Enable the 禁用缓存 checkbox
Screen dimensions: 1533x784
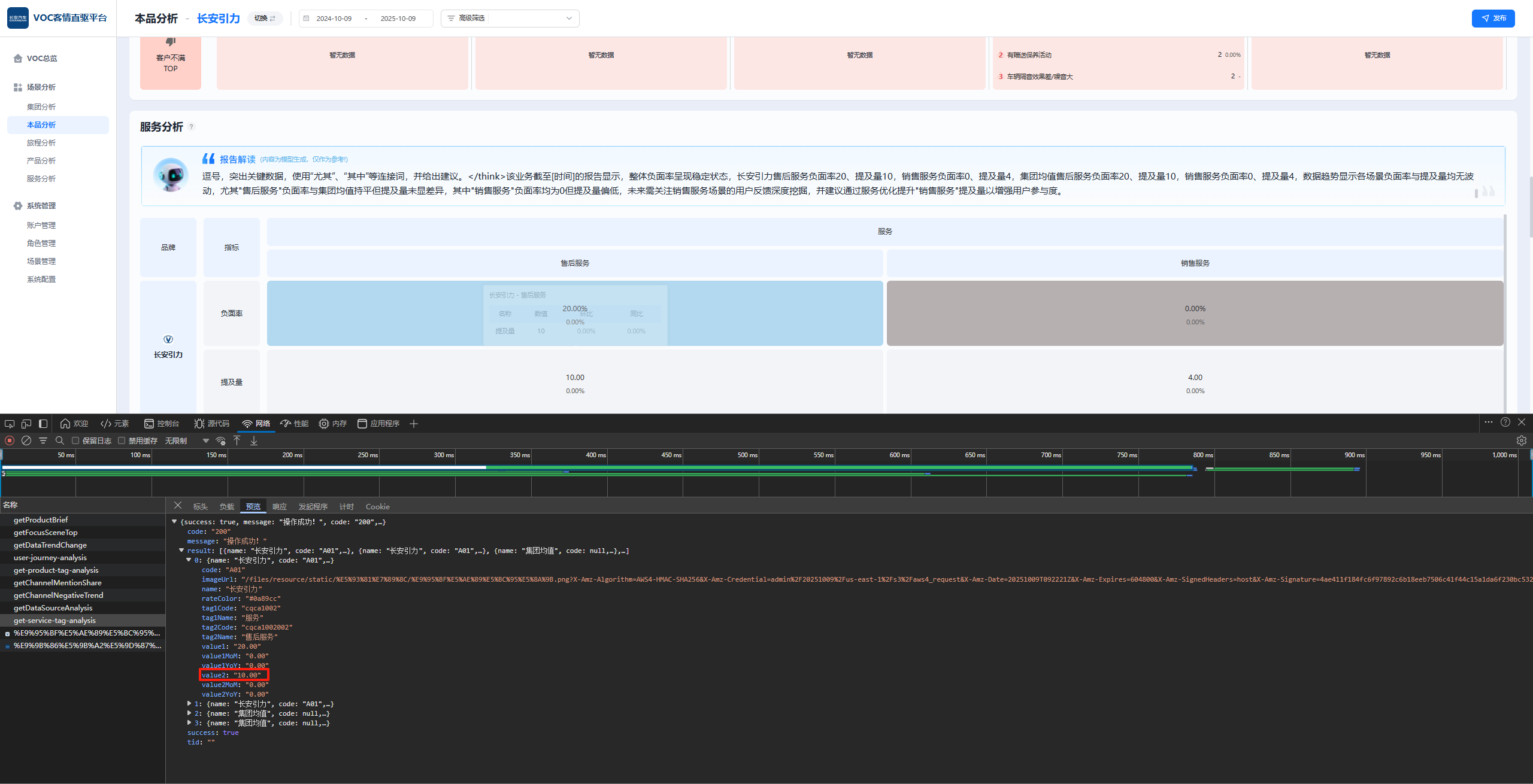pos(122,440)
